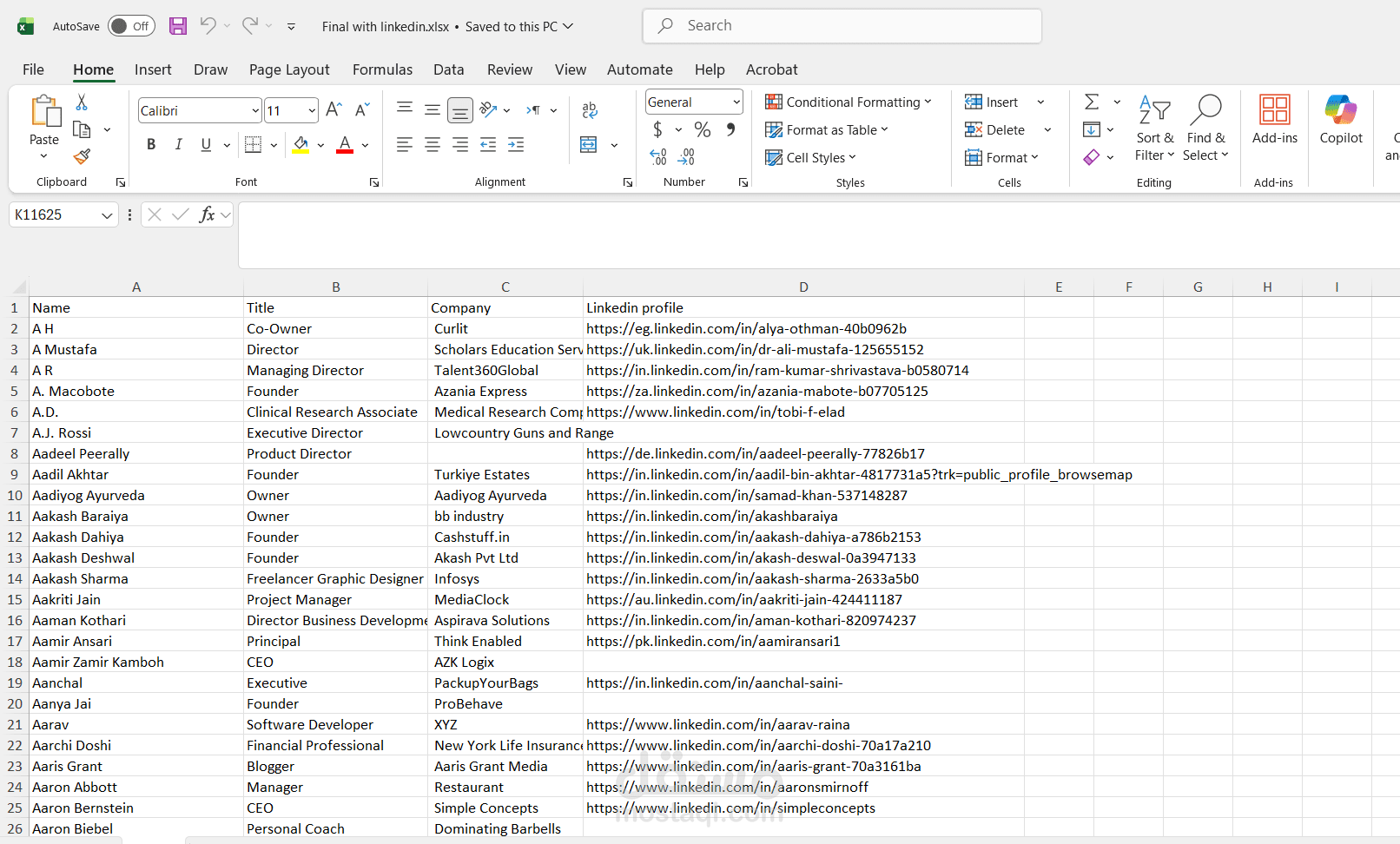Viewport: 1400px width, 844px height.
Task: Toggle Bold formatting
Action: tap(151, 145)
